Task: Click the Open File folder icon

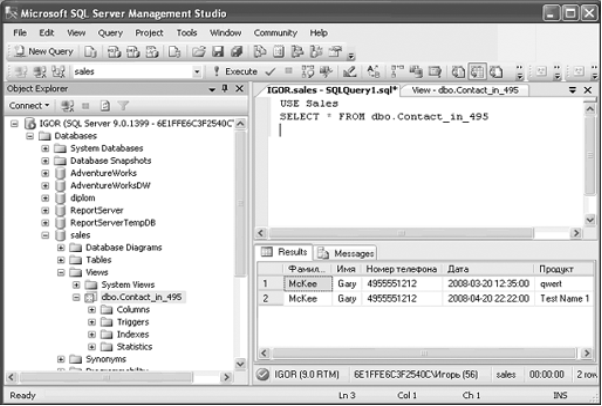Action: pyautogui.click(x=198, y=51)
